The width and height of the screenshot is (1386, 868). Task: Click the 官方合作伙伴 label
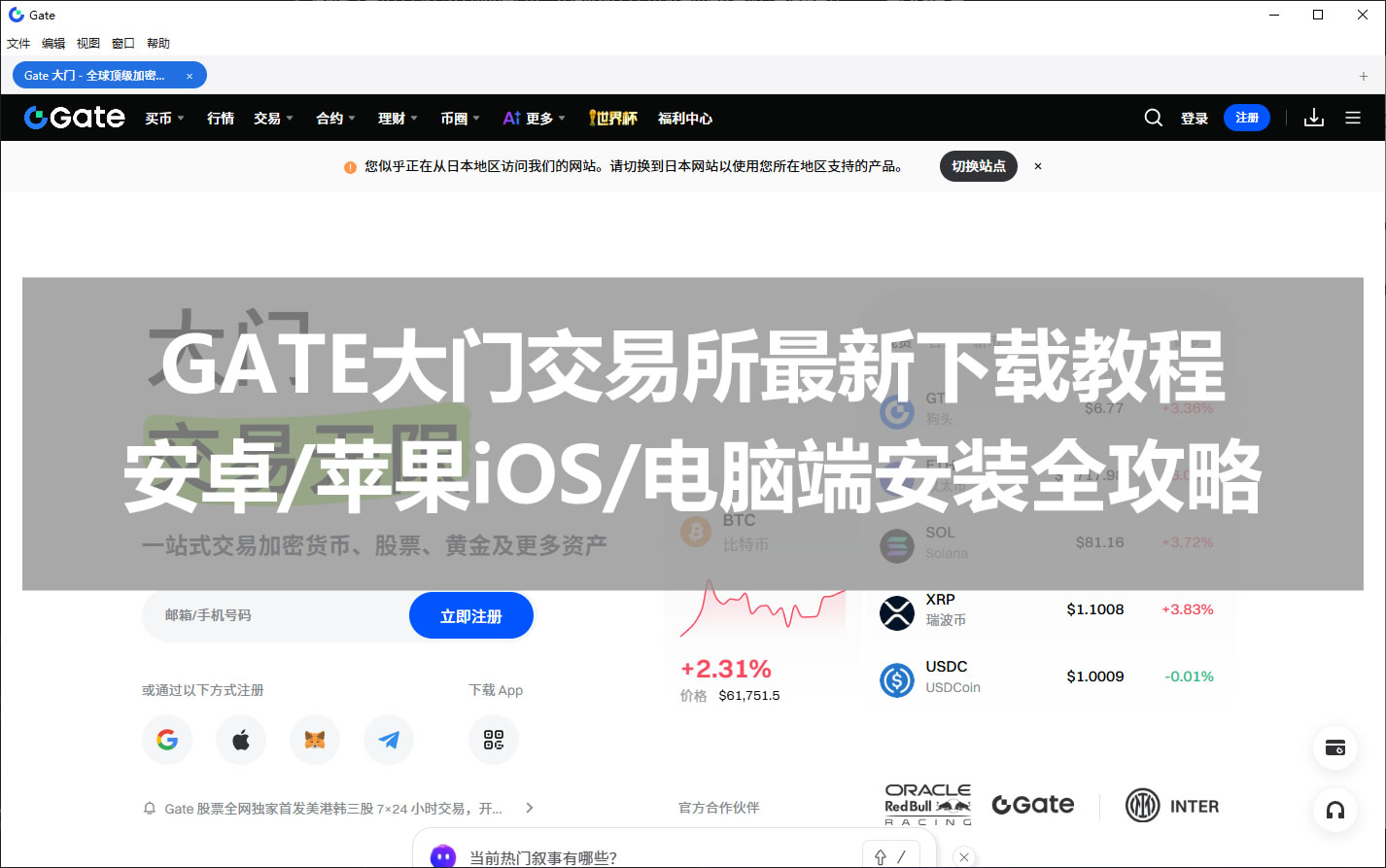[719, 808]
